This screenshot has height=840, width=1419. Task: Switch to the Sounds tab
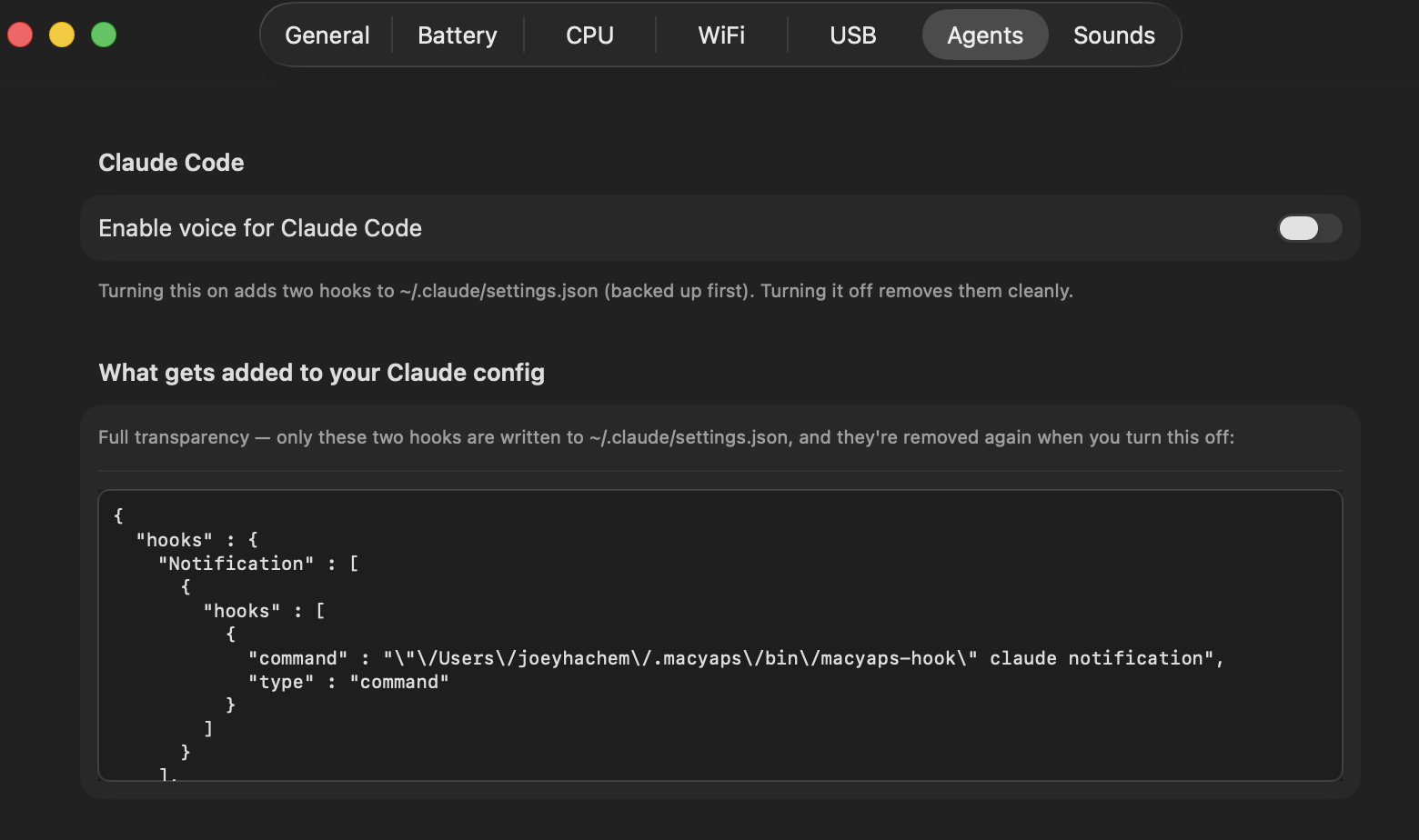point(1114,35)
